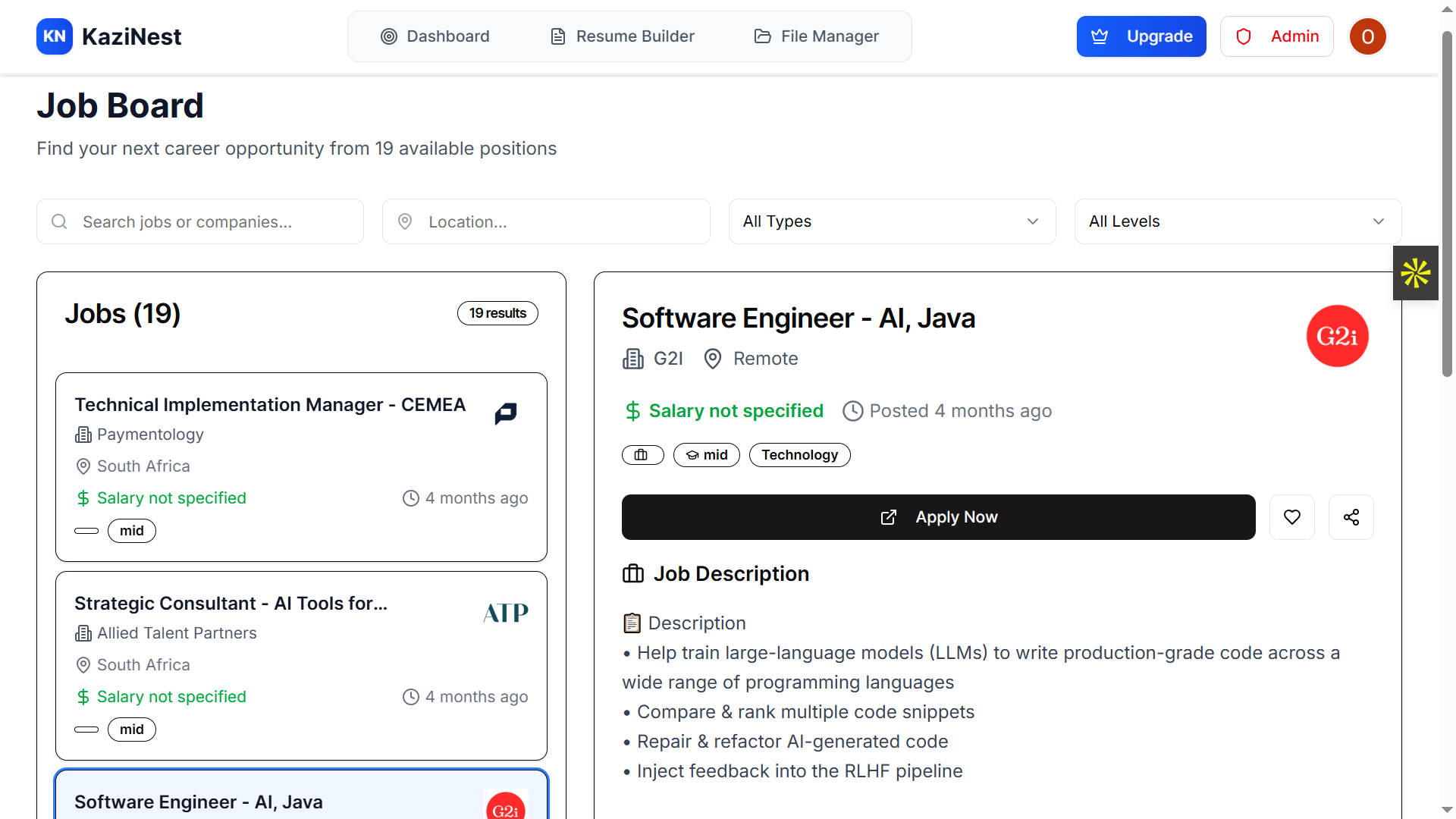Click the ATP company logo
Screen dimensions: 1456x819
pos(506,612)
